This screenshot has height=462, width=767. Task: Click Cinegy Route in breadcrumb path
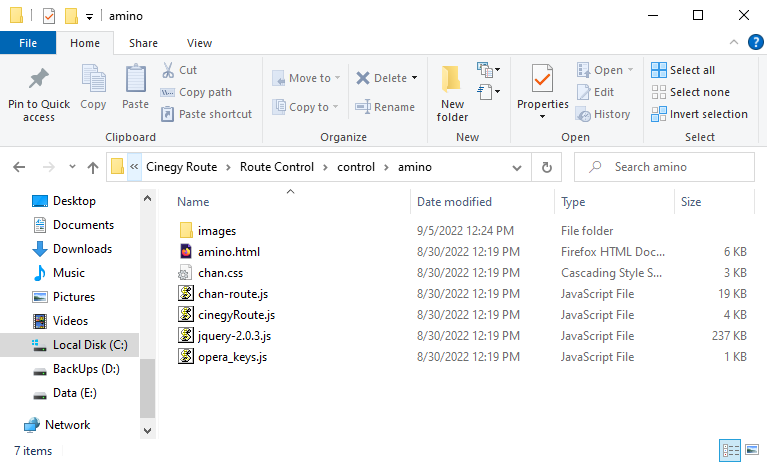point(181,167)
